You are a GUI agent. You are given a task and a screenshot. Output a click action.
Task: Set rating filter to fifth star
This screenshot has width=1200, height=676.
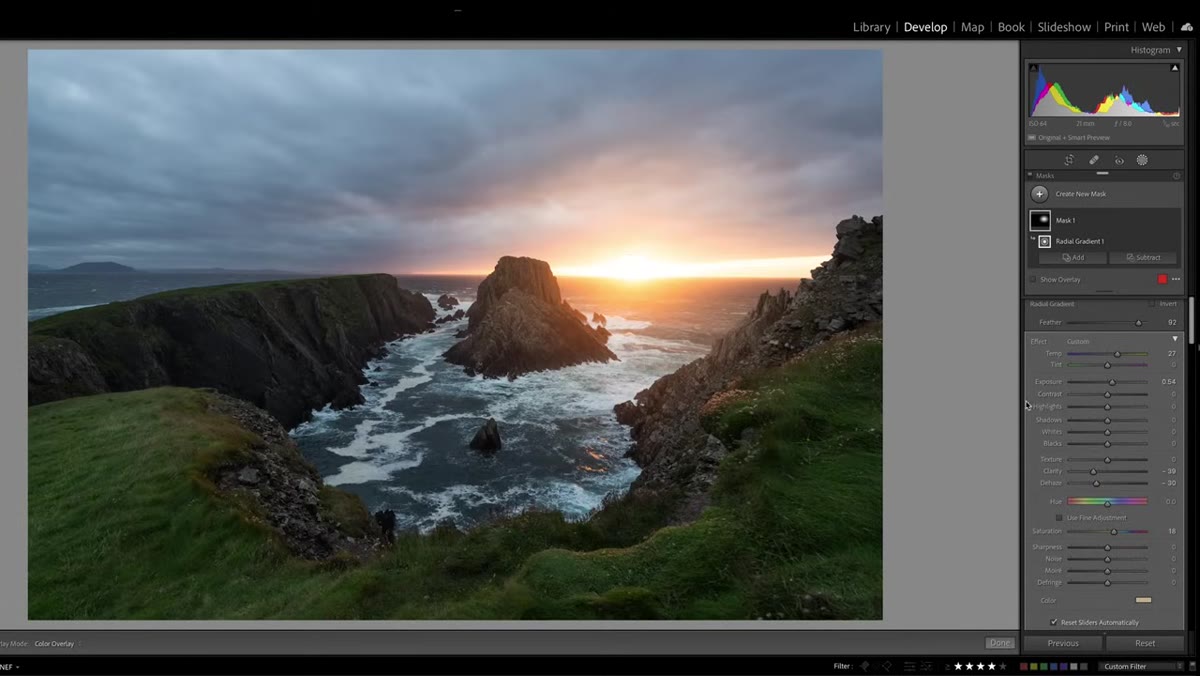click(1002, 666)
